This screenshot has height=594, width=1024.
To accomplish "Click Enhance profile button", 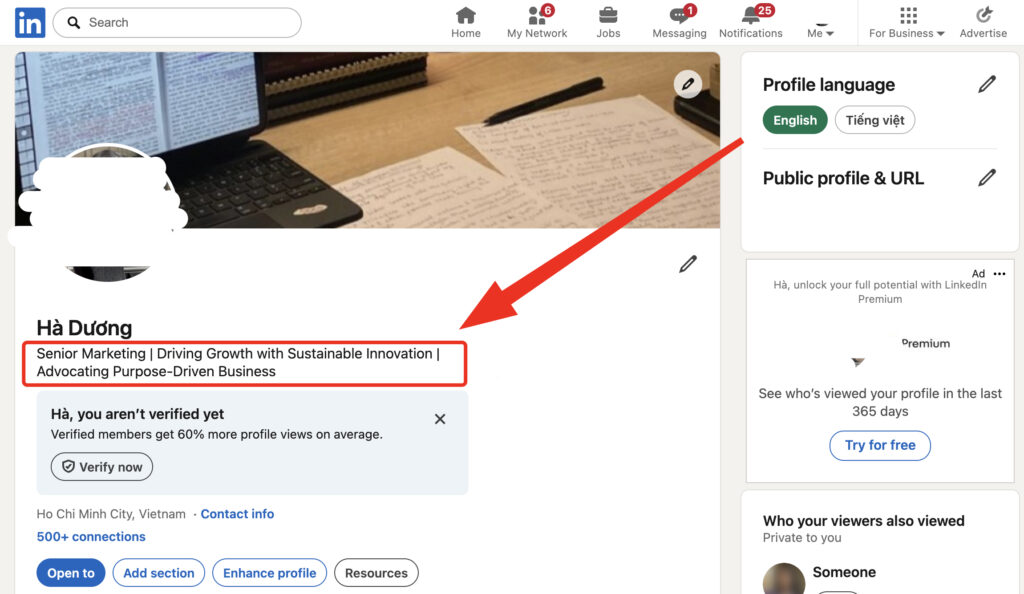I will click(x=270, y=573).
